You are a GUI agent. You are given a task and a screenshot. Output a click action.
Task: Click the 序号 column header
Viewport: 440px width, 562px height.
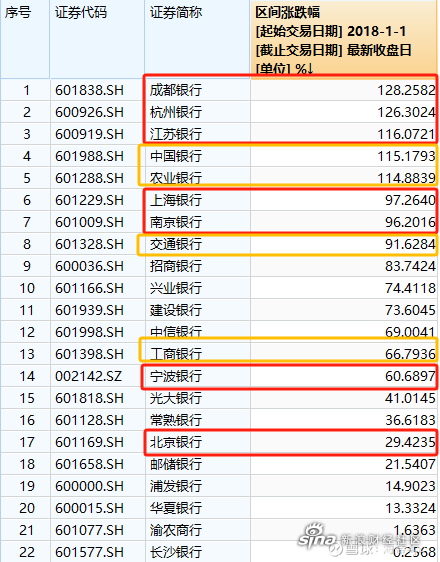click(x=25, y=39)
